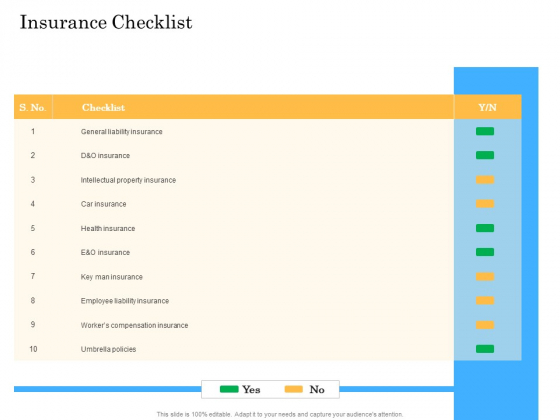Select the D&O insurance text
The height and width of the screenshot is (420, 560).
105,156
